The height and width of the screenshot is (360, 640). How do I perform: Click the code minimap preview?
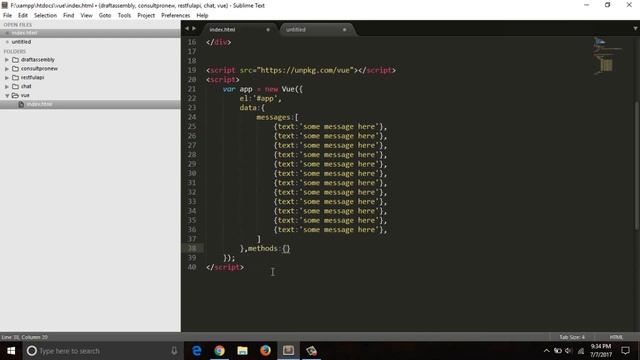[x=607, y=56]
